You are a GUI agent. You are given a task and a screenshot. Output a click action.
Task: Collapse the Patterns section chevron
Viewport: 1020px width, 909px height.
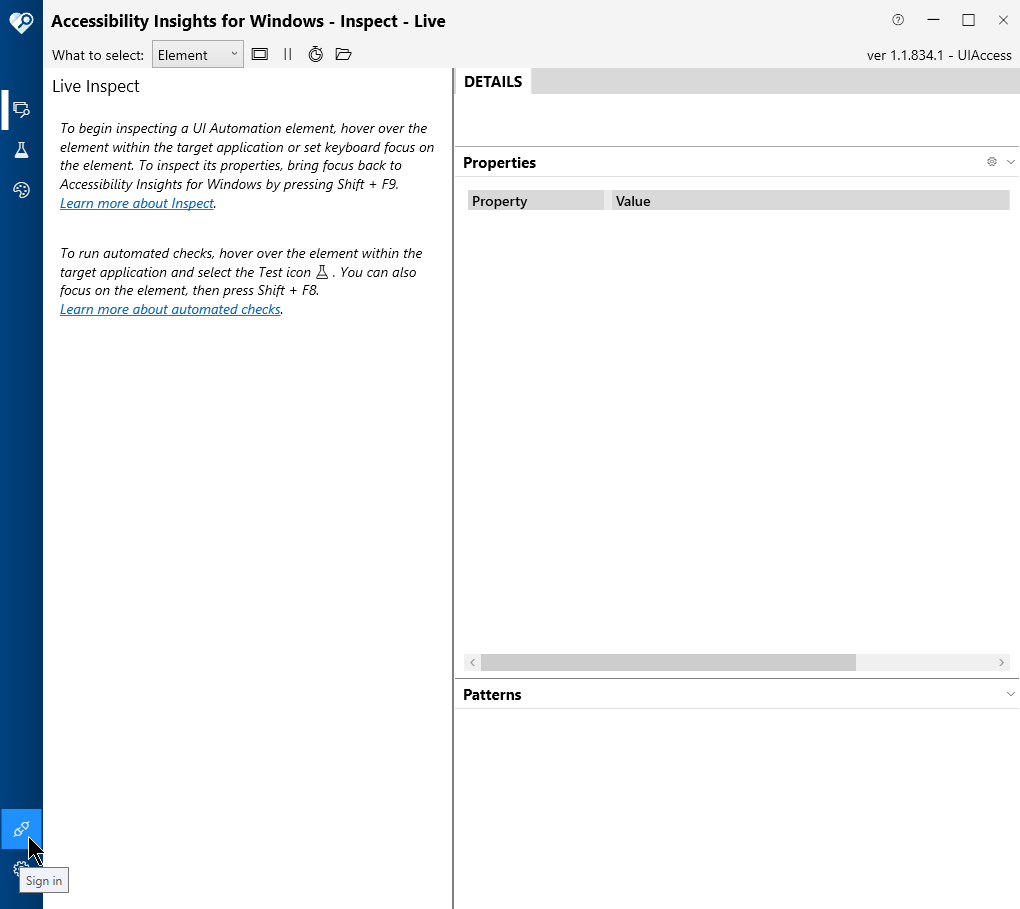1010,694
